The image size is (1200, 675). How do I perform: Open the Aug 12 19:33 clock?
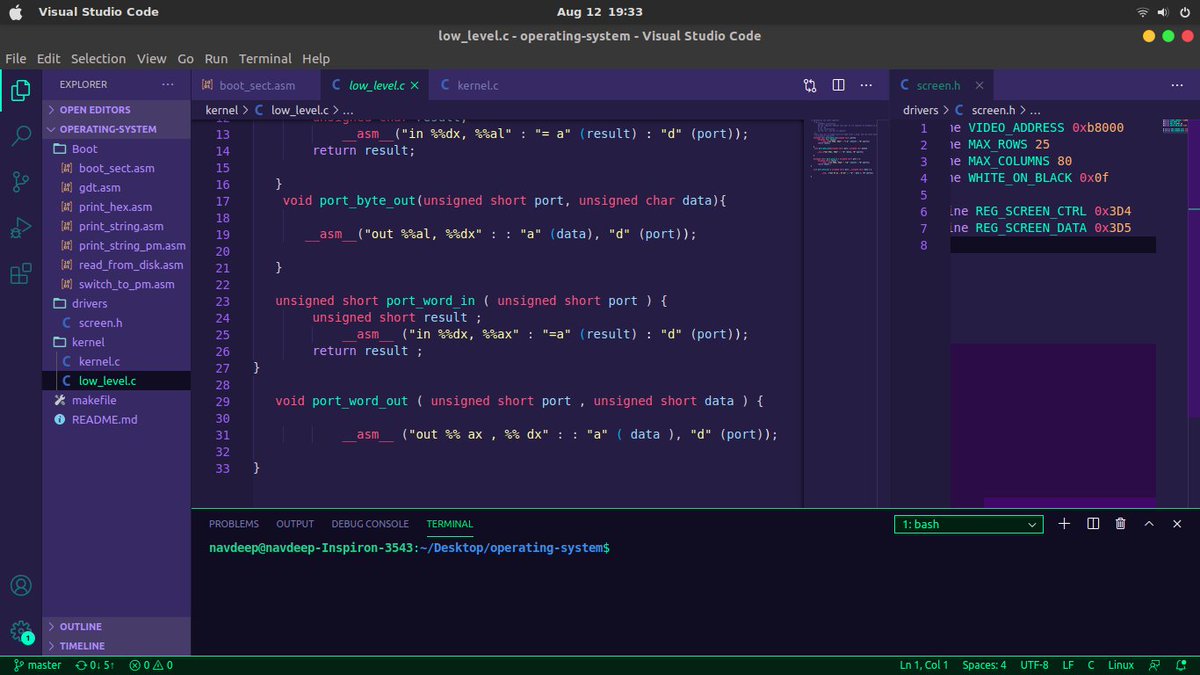[x=600, y=12]
